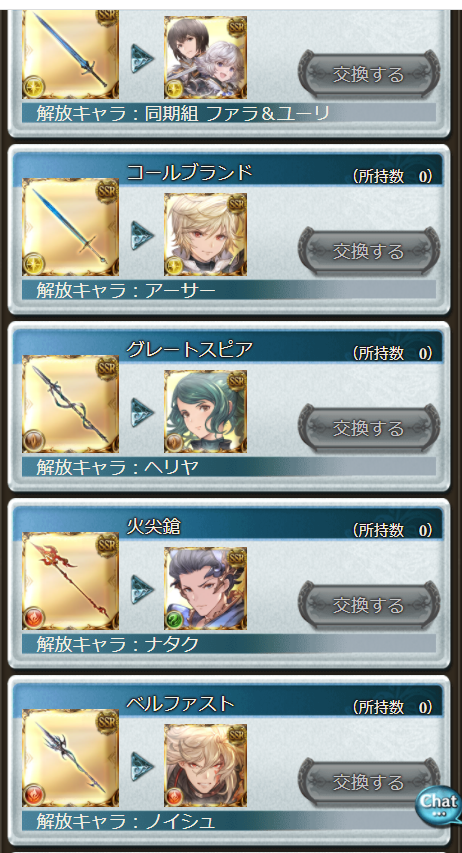Screen dimensions: 462x853
Task: Click 交換する button for ベルファスト
Action: pos(369,782)
